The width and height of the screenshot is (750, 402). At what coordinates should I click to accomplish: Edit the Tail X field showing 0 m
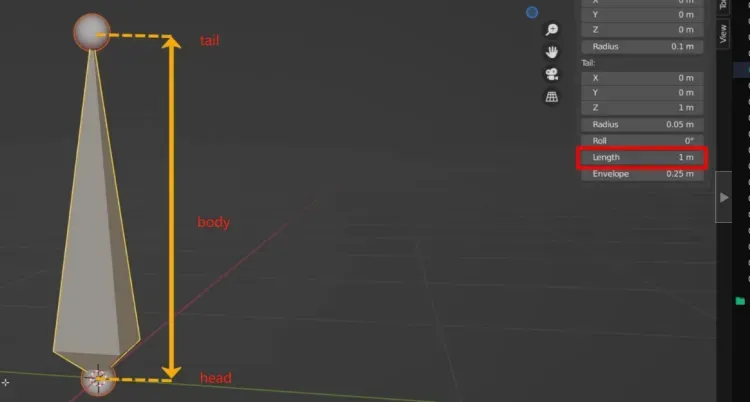click(x=642, y=78)
